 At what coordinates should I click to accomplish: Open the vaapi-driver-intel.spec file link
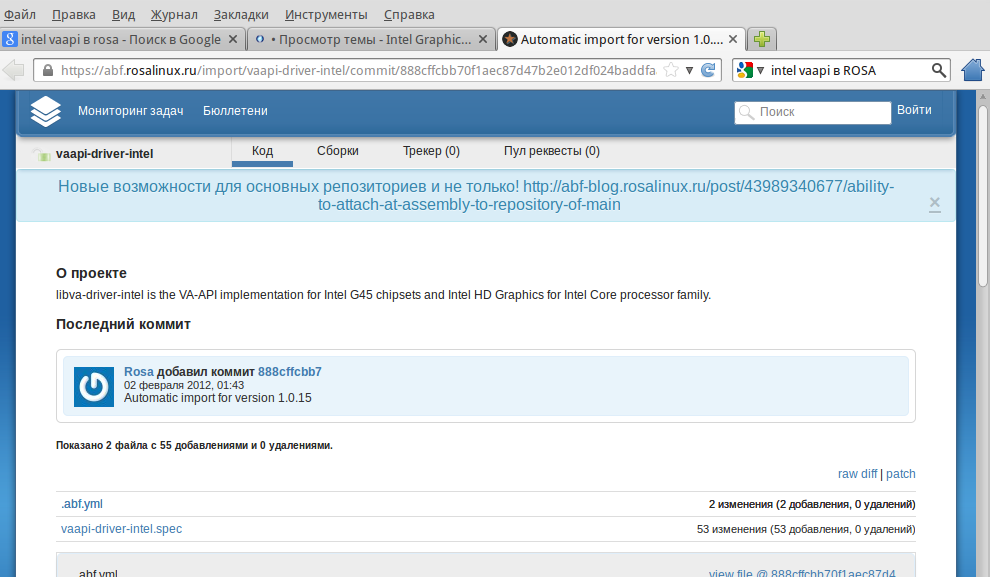pyautogui.click(x=121, y=529)
